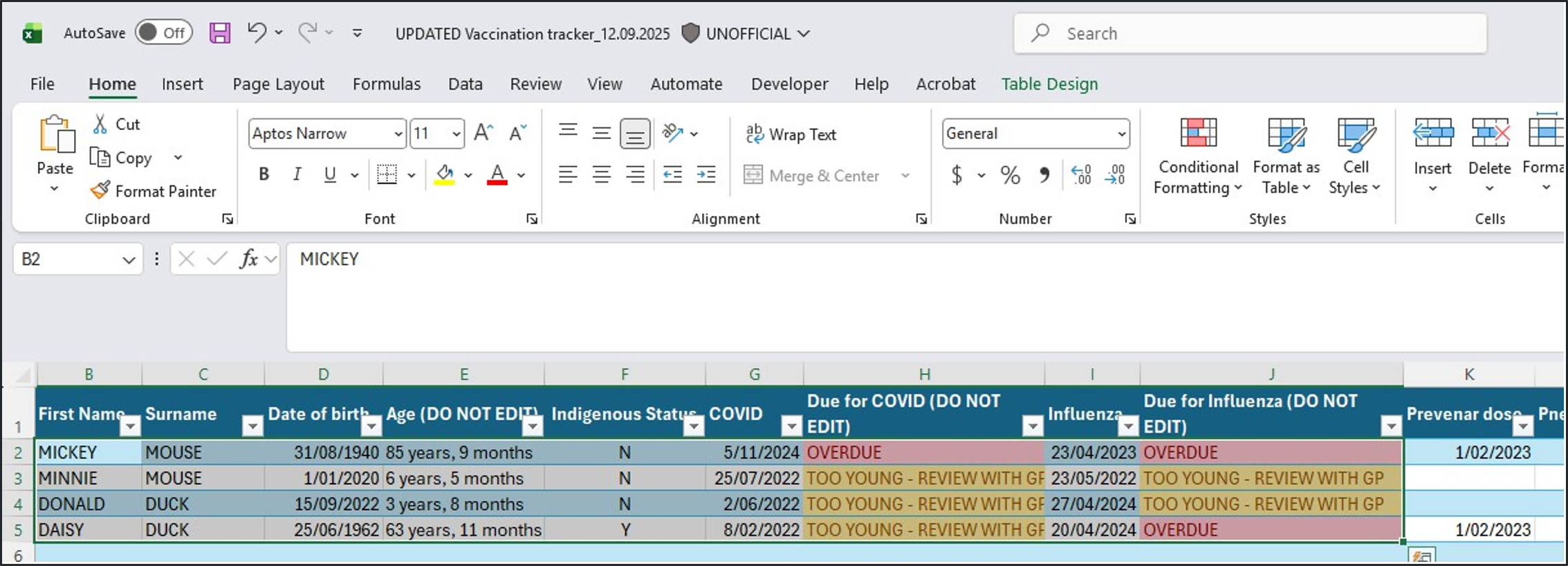Switch to the Formulas tab
1568x566 pixels.
(x=387, y=84)
